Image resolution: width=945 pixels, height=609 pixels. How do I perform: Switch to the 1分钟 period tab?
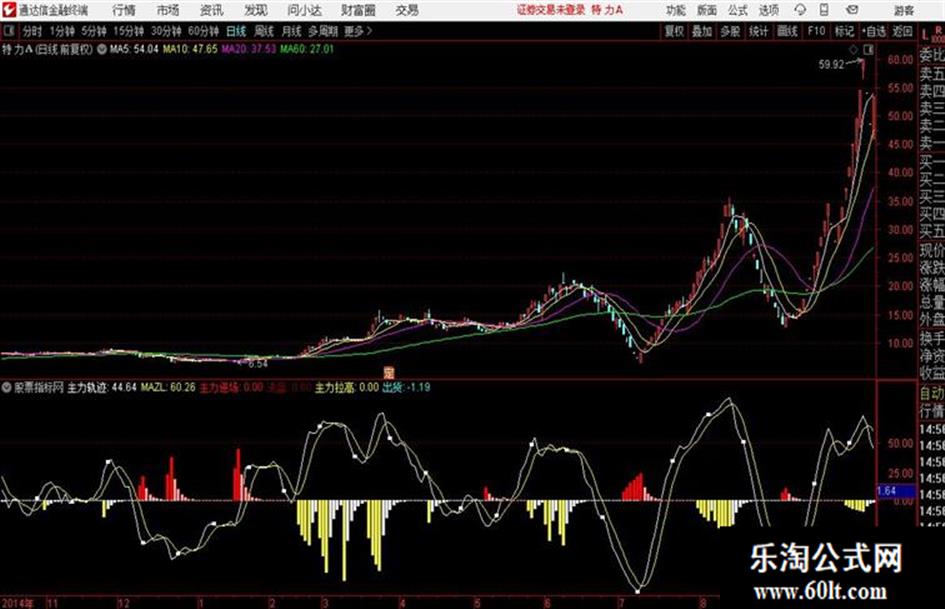62,31
